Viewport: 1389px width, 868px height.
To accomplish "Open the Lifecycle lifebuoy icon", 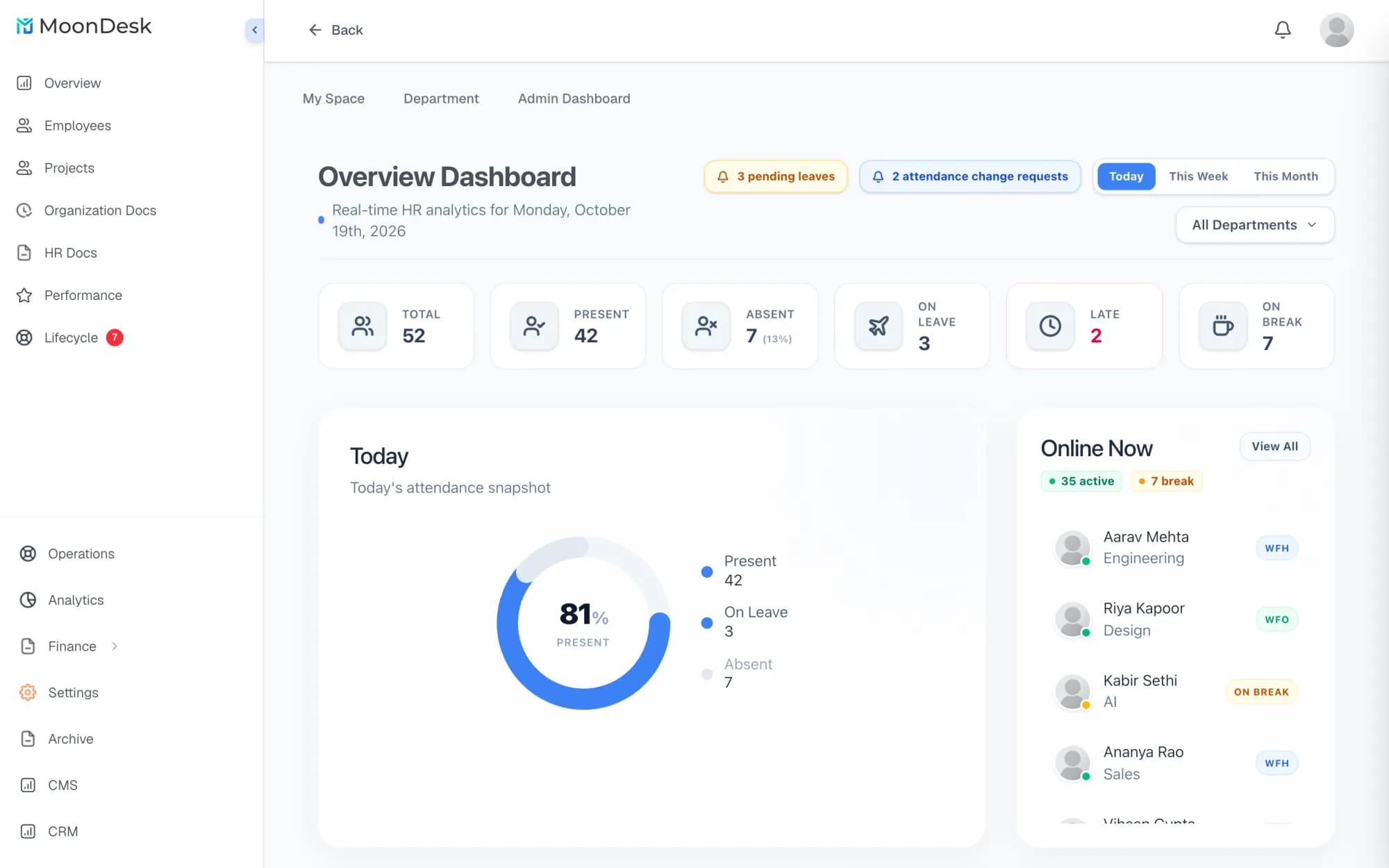I will coord(24,337).
